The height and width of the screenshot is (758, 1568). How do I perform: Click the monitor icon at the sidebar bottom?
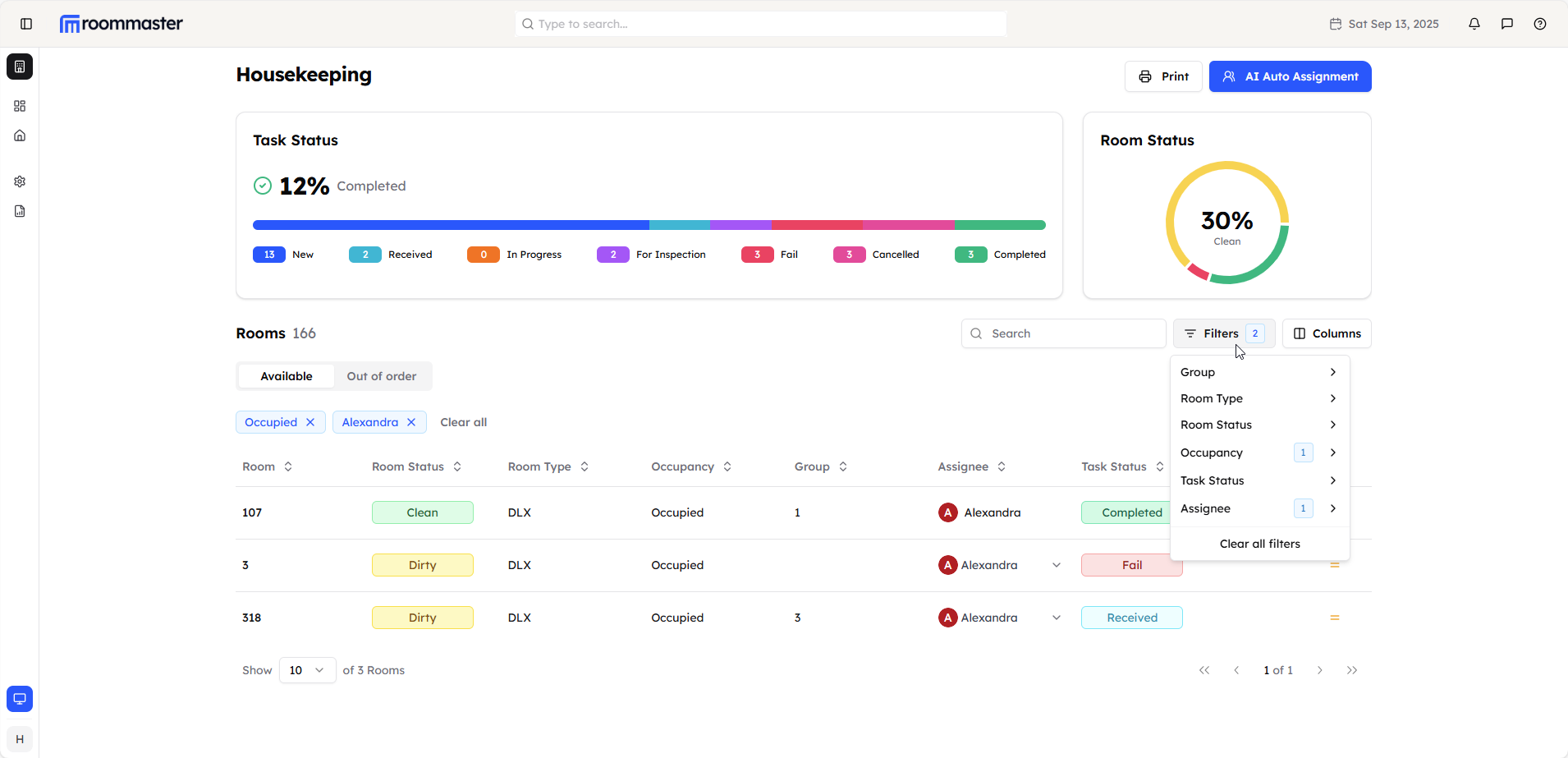click(20, 698)
